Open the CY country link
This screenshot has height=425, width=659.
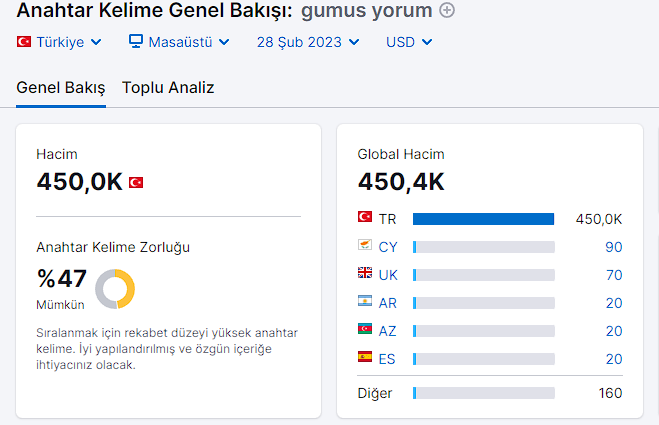(388, 247)
